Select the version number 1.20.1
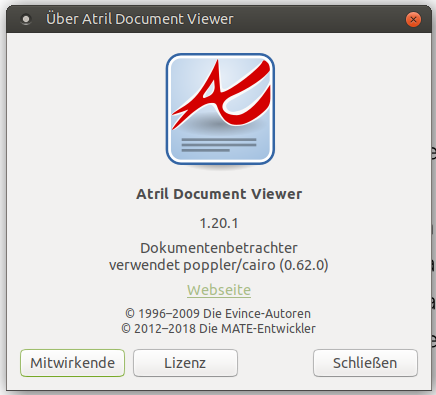This screenshot has width=436, height=395. click(x=219, y=223)
